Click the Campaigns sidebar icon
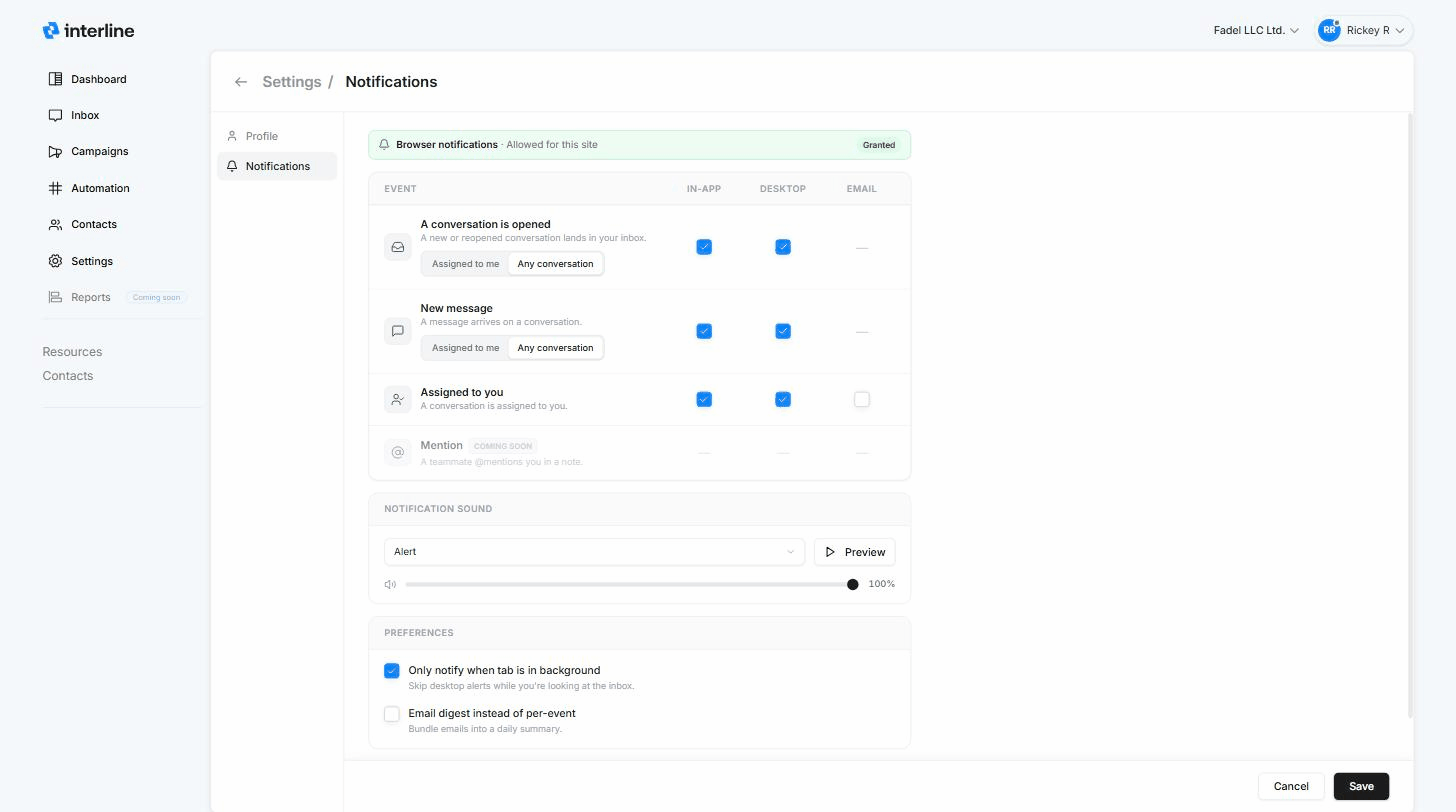The width and height of the screenshot is (1456, 812). coord(55,152)
